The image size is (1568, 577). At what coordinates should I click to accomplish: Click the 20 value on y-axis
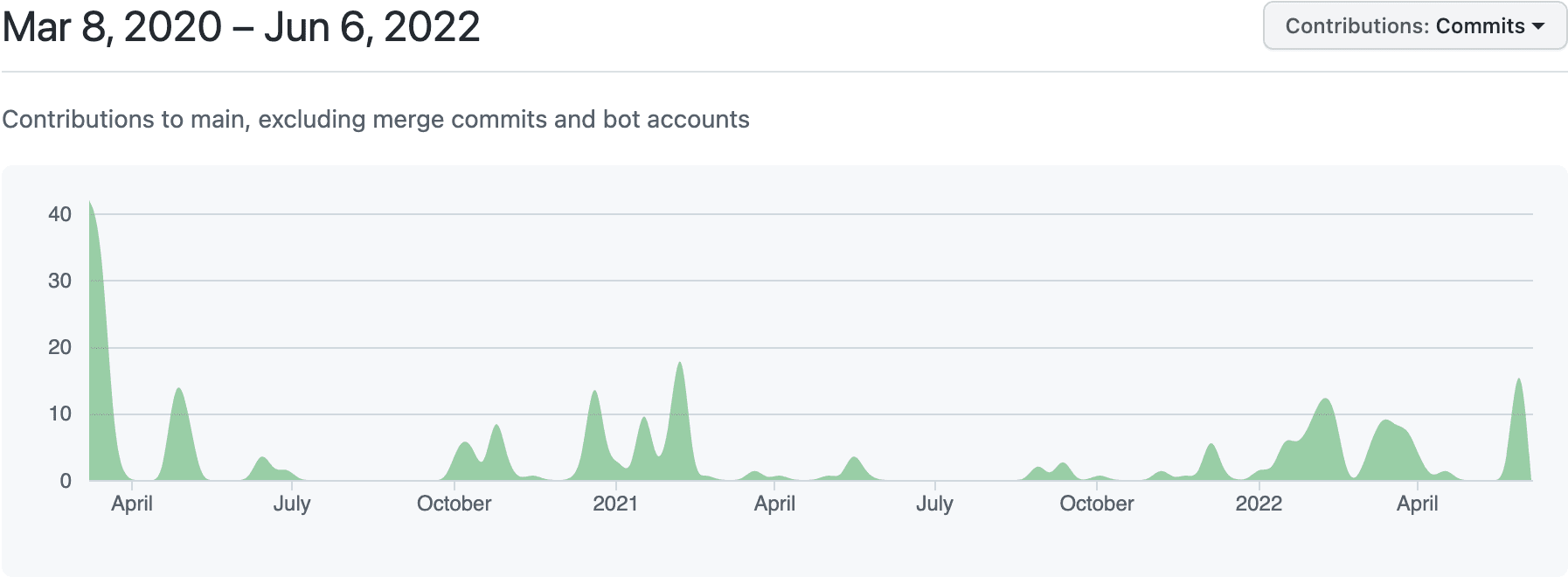pyautogui.click(x=59, y=347)
